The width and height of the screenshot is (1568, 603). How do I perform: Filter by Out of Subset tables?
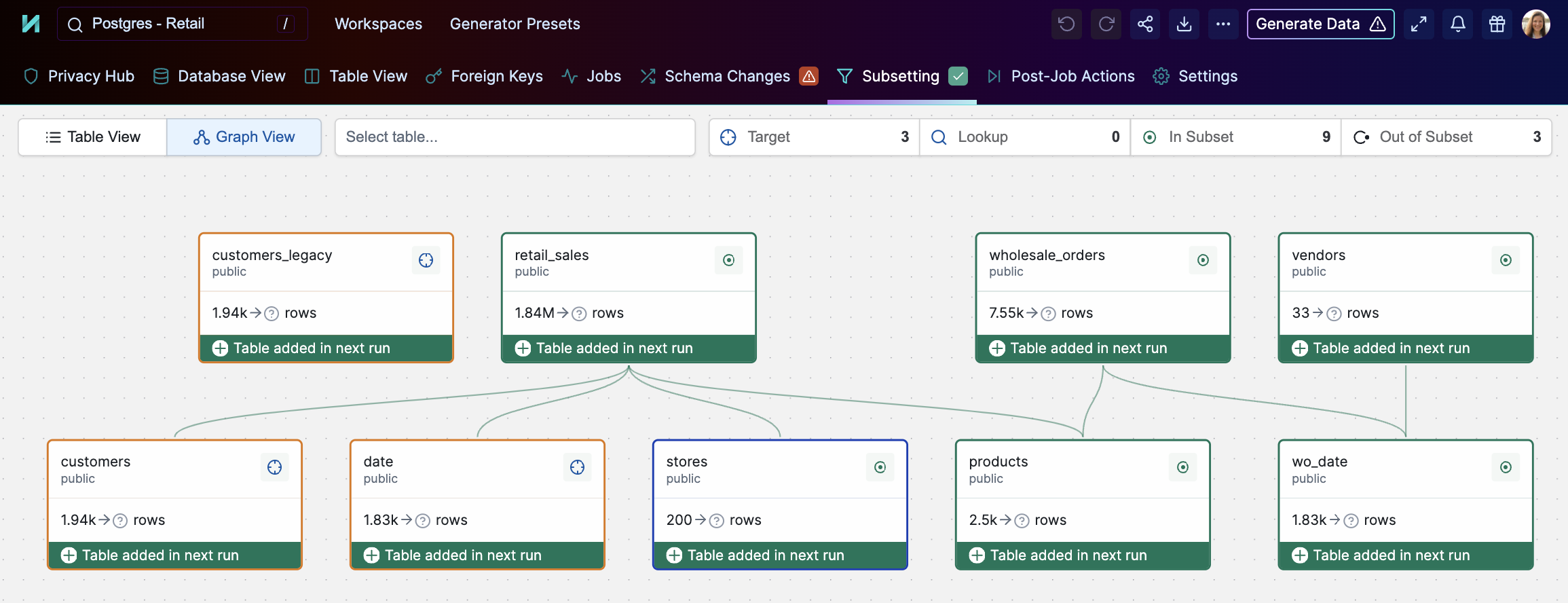[1446, 137]
